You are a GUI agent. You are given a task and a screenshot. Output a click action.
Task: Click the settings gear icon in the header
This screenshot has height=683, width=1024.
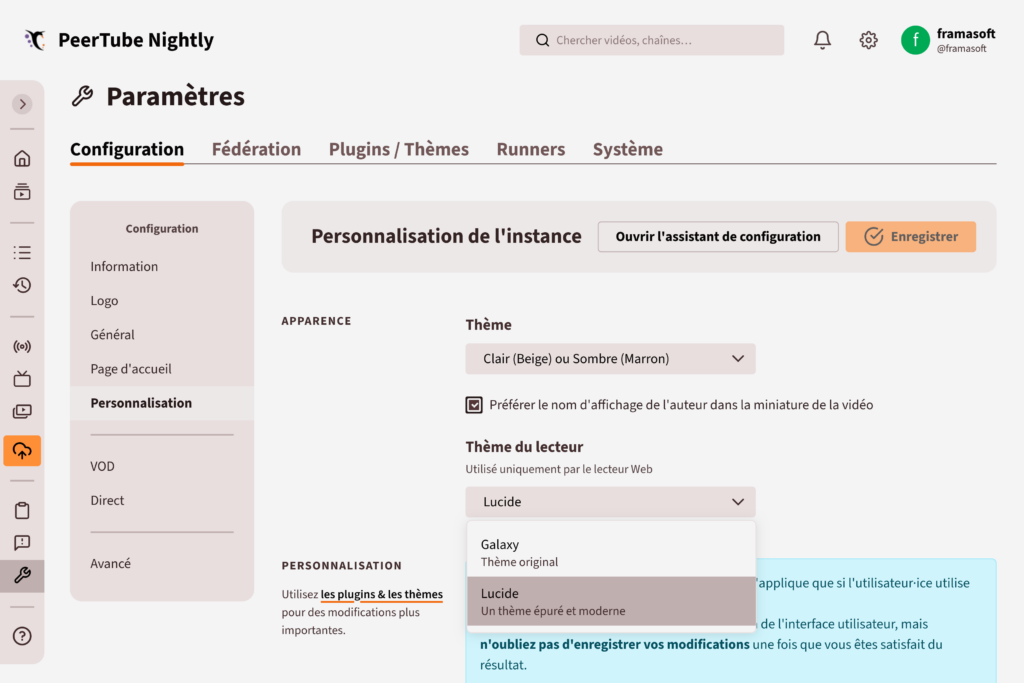tap(868, 40)
